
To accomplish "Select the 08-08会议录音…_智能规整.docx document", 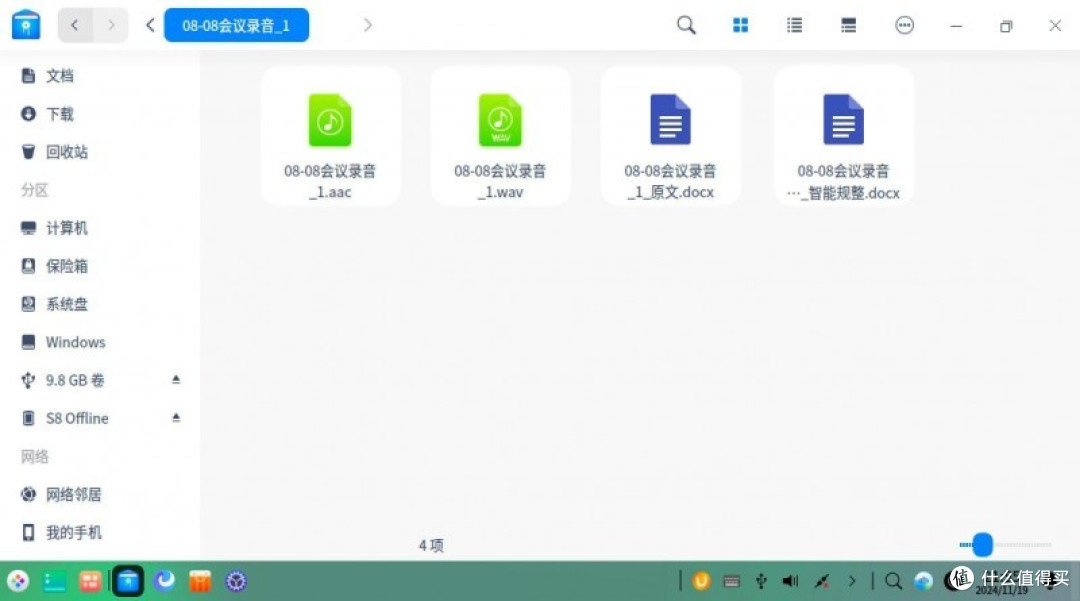I will (x=844, y=136).
